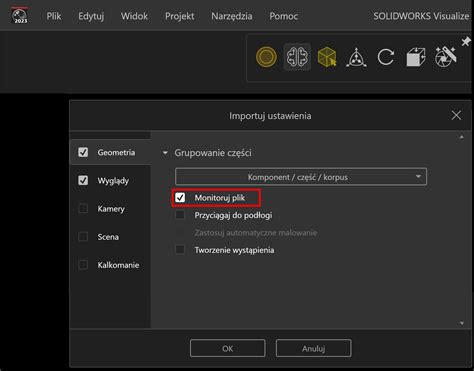Select the Scena tab label

108,237
